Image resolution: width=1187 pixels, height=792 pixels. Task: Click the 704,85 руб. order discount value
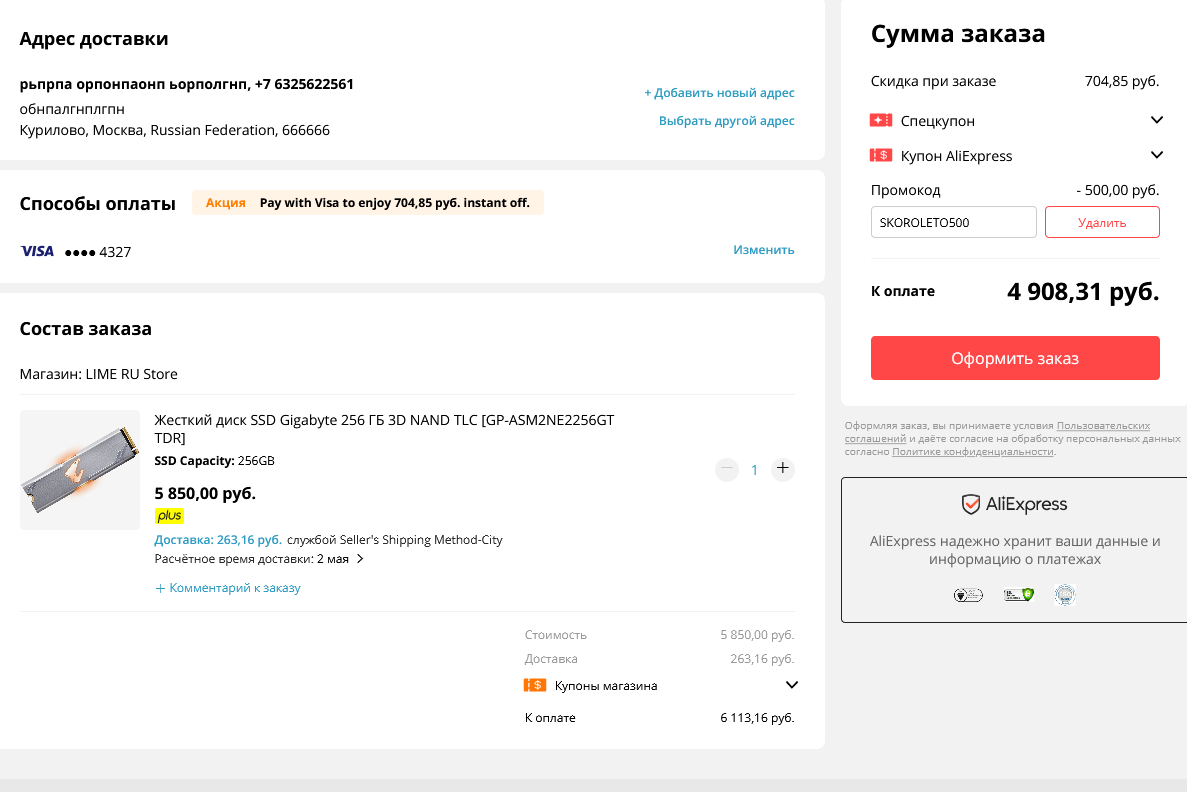tap(1122, 81)
